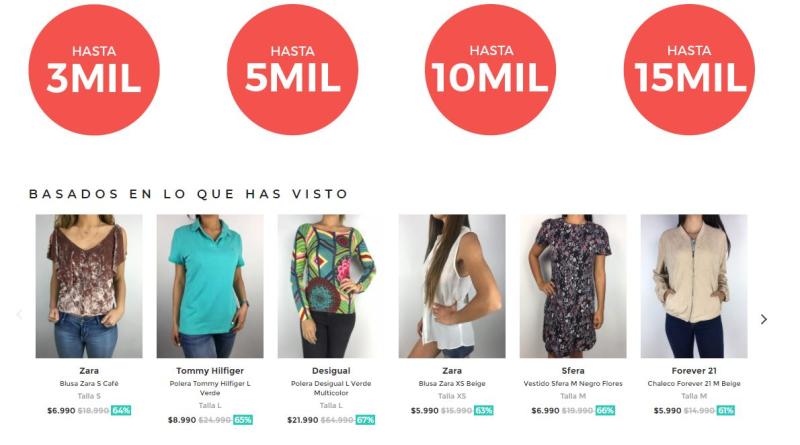Open the Tommy Hilfiger green polo photo
This screenshot has width=800, height=445.
210,286
